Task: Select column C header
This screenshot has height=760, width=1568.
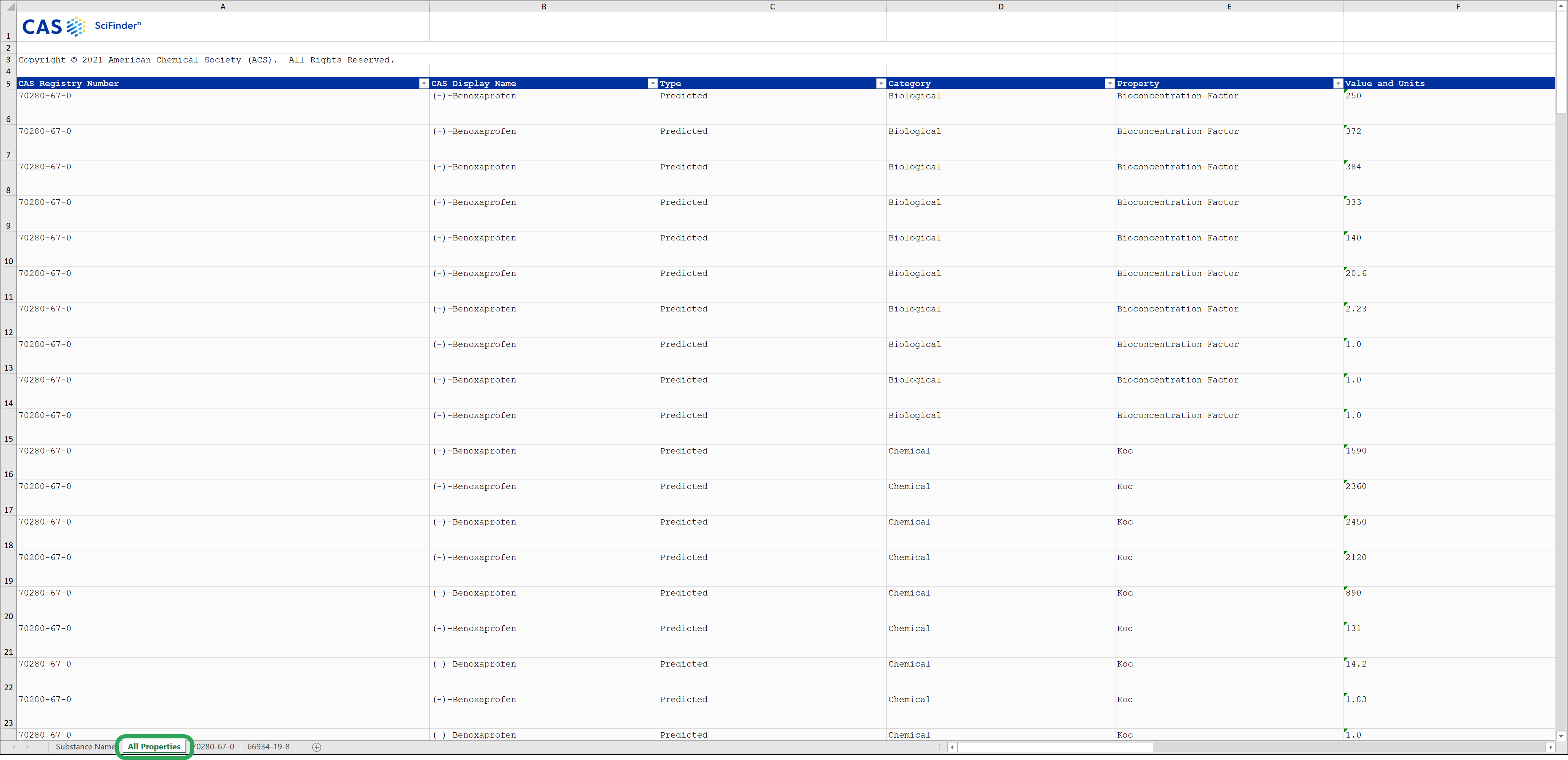Action: pyautogui.click(x=772, y=6)
